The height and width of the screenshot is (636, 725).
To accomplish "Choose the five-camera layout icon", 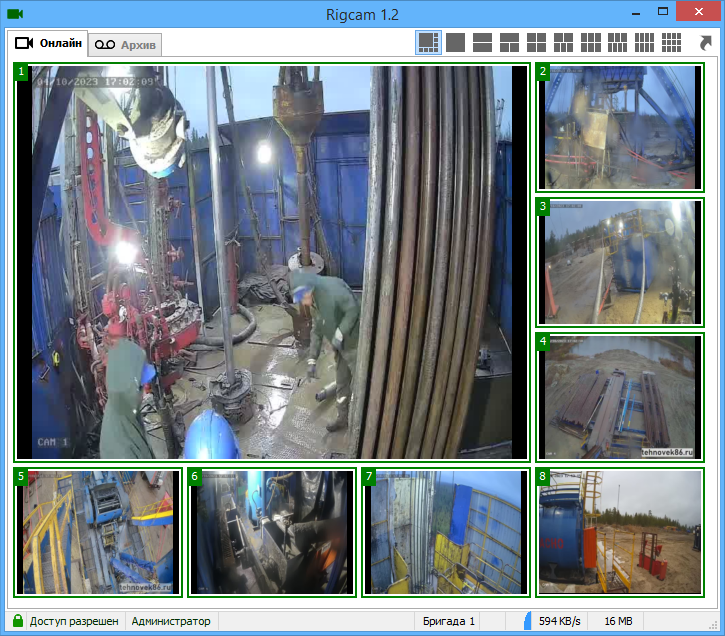I will pos(563,42).
